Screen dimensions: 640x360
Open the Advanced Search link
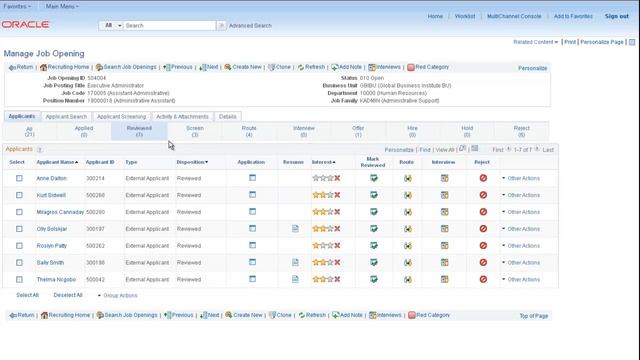pos(250,25)
